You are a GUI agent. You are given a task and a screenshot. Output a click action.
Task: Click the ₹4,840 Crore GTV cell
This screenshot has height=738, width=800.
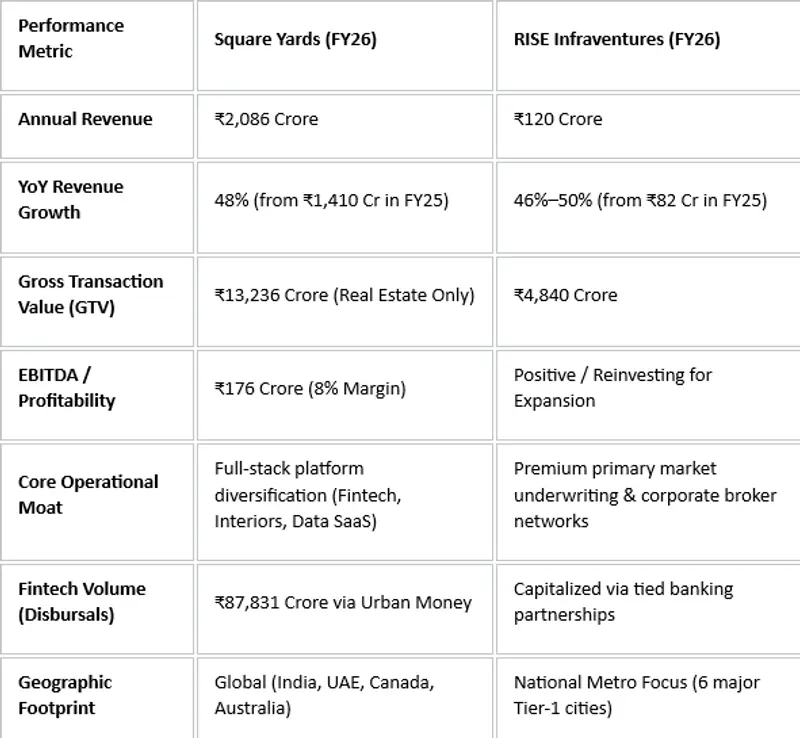(648, 302)
